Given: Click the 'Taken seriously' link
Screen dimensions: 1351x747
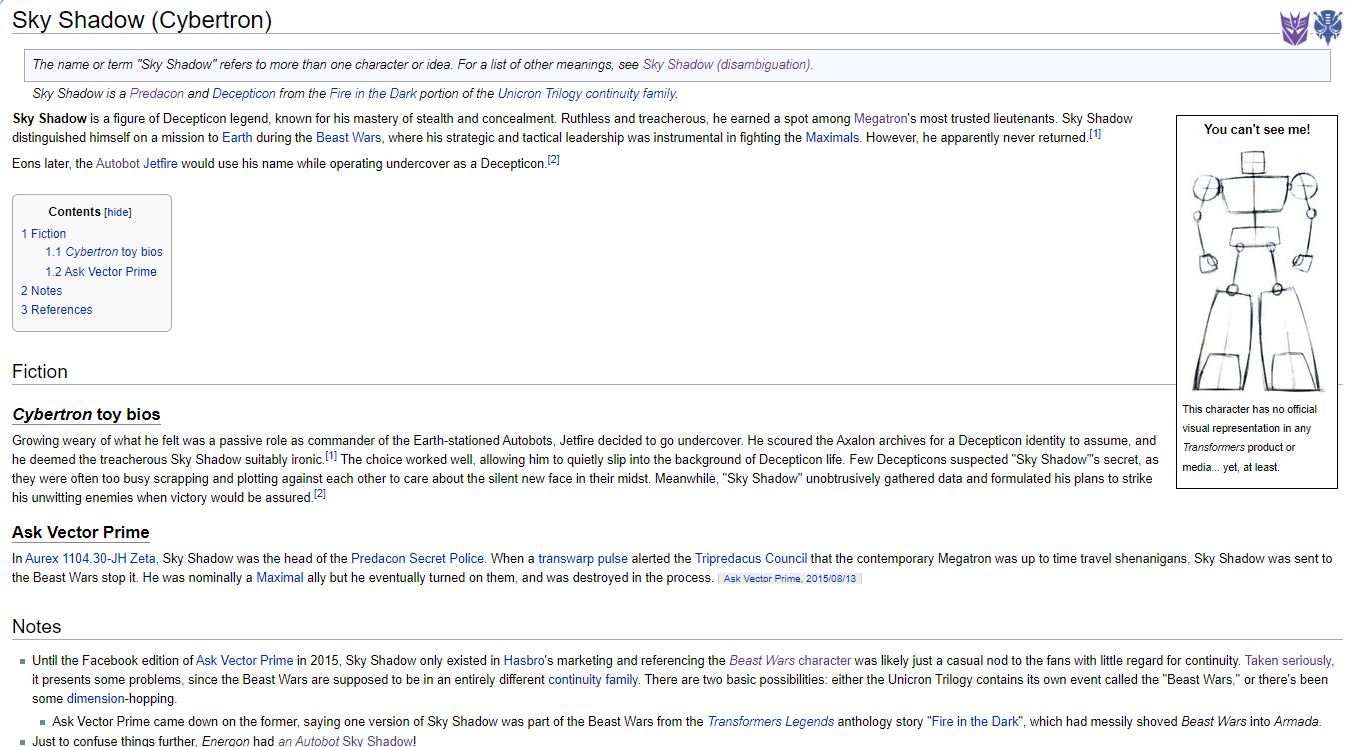Looking at the screenshot, I should pos(1288,660).
